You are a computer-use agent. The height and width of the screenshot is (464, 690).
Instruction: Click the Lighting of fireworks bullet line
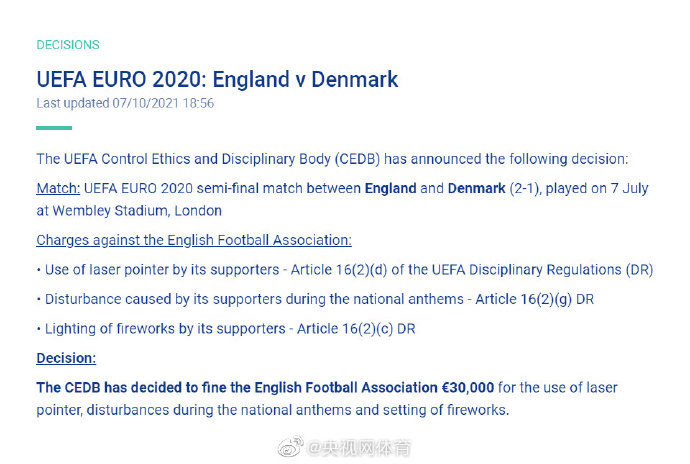pos(226,329)
